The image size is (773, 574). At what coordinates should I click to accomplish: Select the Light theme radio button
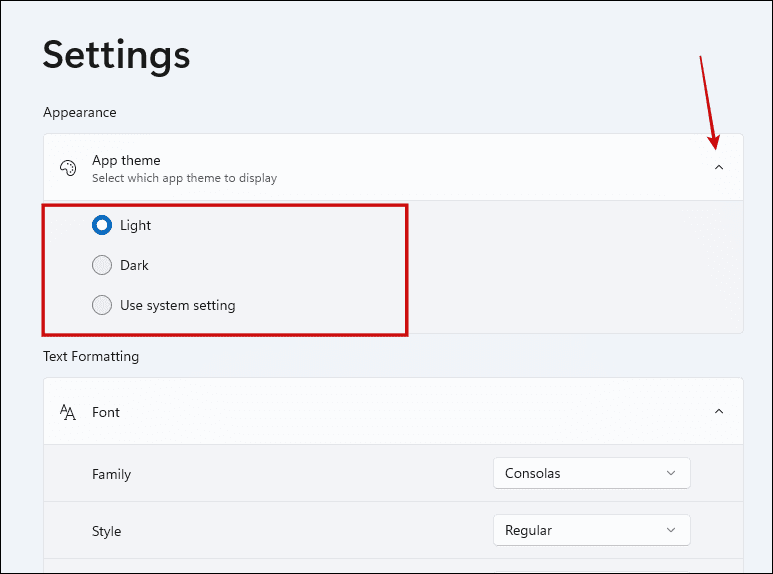pyautogui.click(x=102, y=225)
